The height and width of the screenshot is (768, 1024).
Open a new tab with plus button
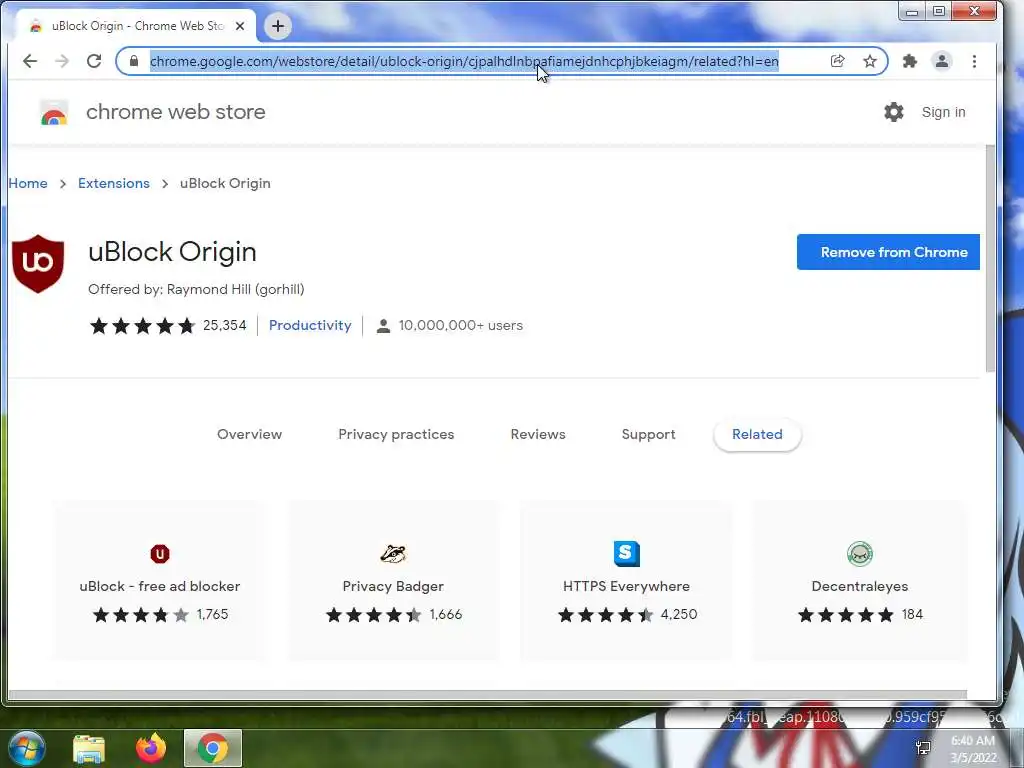(x=278, y=26)
